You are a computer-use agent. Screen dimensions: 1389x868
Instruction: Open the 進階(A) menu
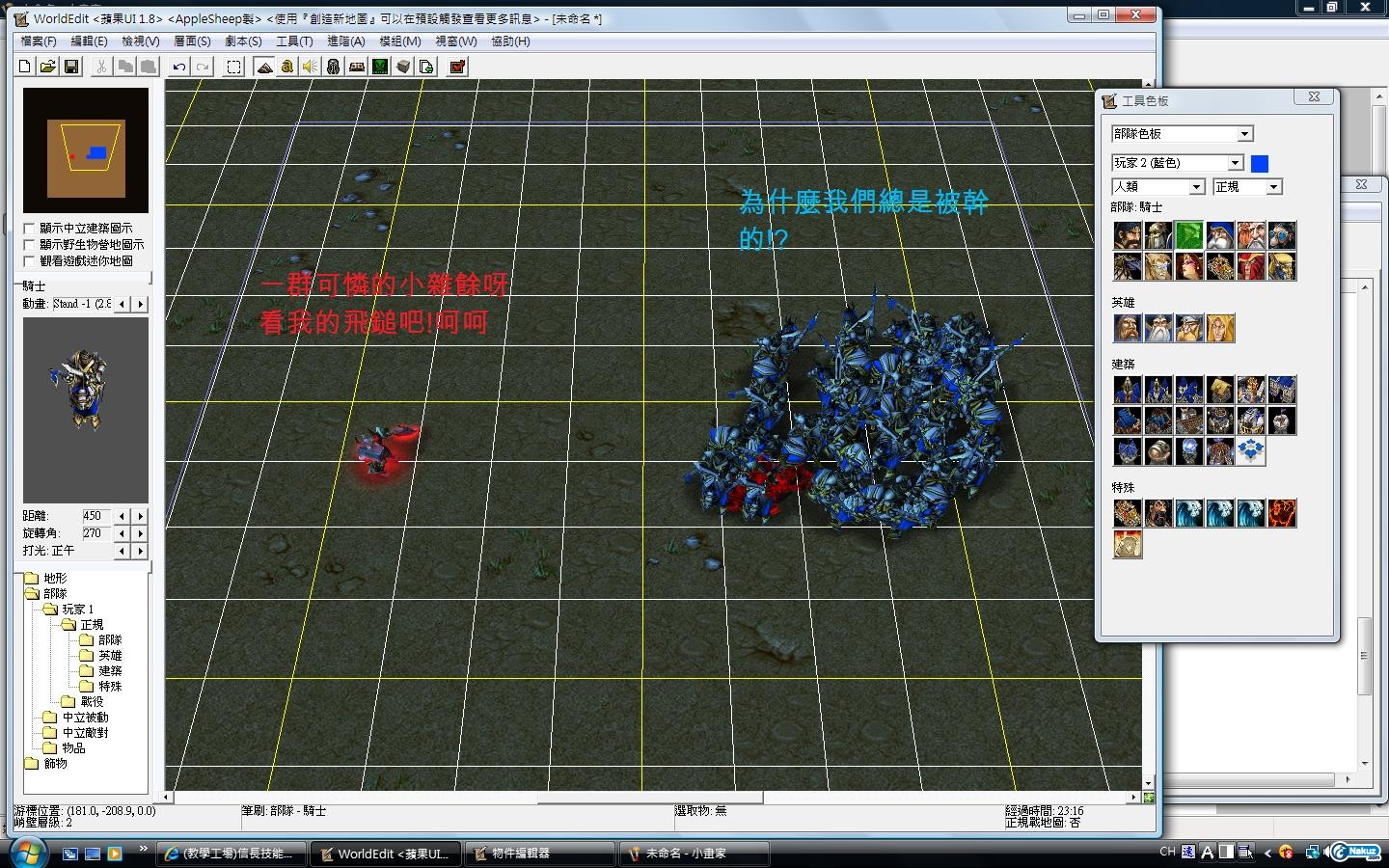coord(346,41)
